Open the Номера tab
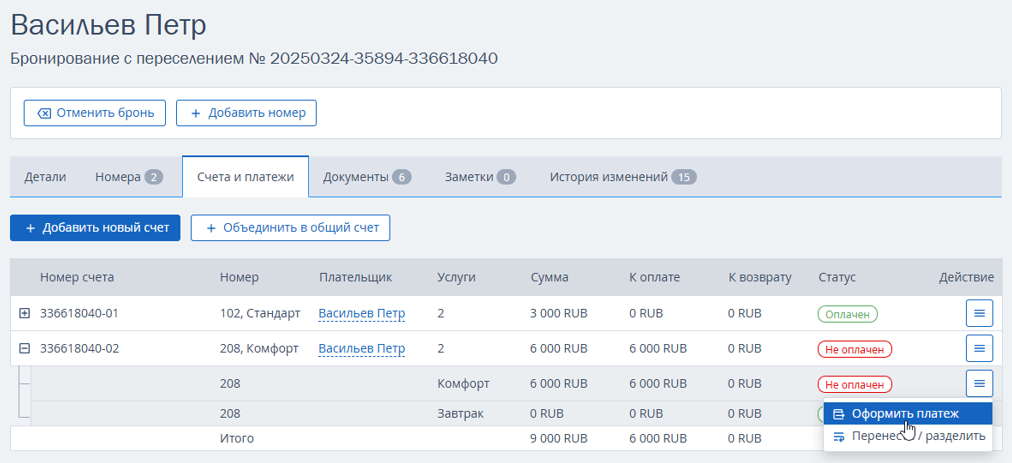Image resolution: width=1012 pixels, height=463 pixels. (129, 177)
